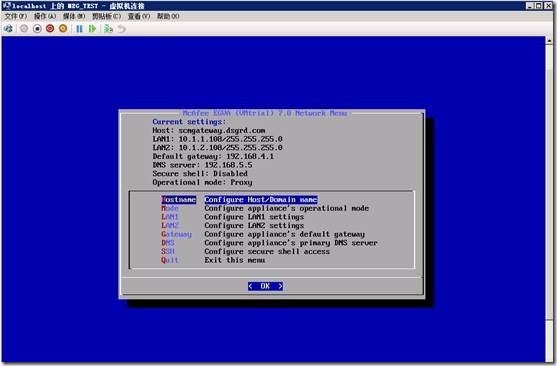
Task: Click the OK button in Network Menu
Action: pos(265,286)
